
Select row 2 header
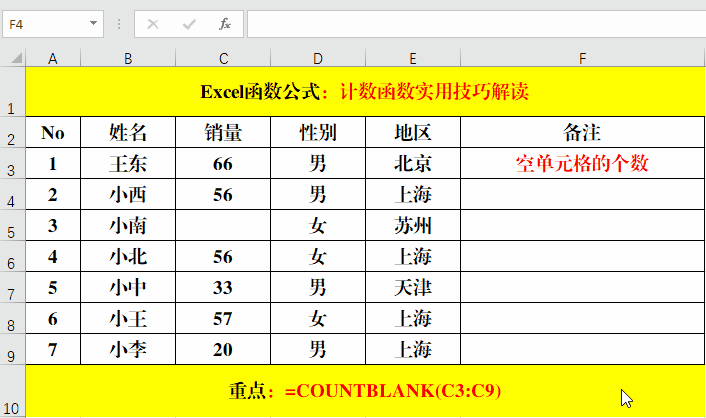(x=13, y=132)
